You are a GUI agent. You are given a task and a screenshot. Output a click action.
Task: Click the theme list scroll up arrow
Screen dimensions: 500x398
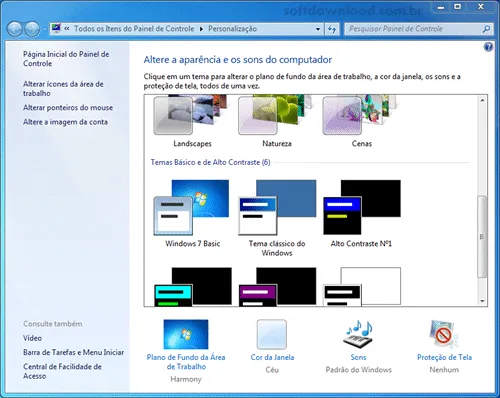482,100
